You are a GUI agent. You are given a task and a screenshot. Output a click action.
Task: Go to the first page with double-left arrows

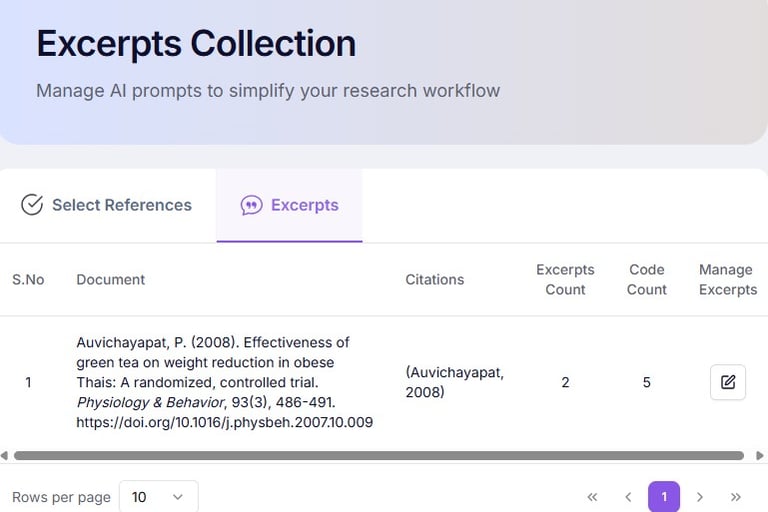coord(592,497)
